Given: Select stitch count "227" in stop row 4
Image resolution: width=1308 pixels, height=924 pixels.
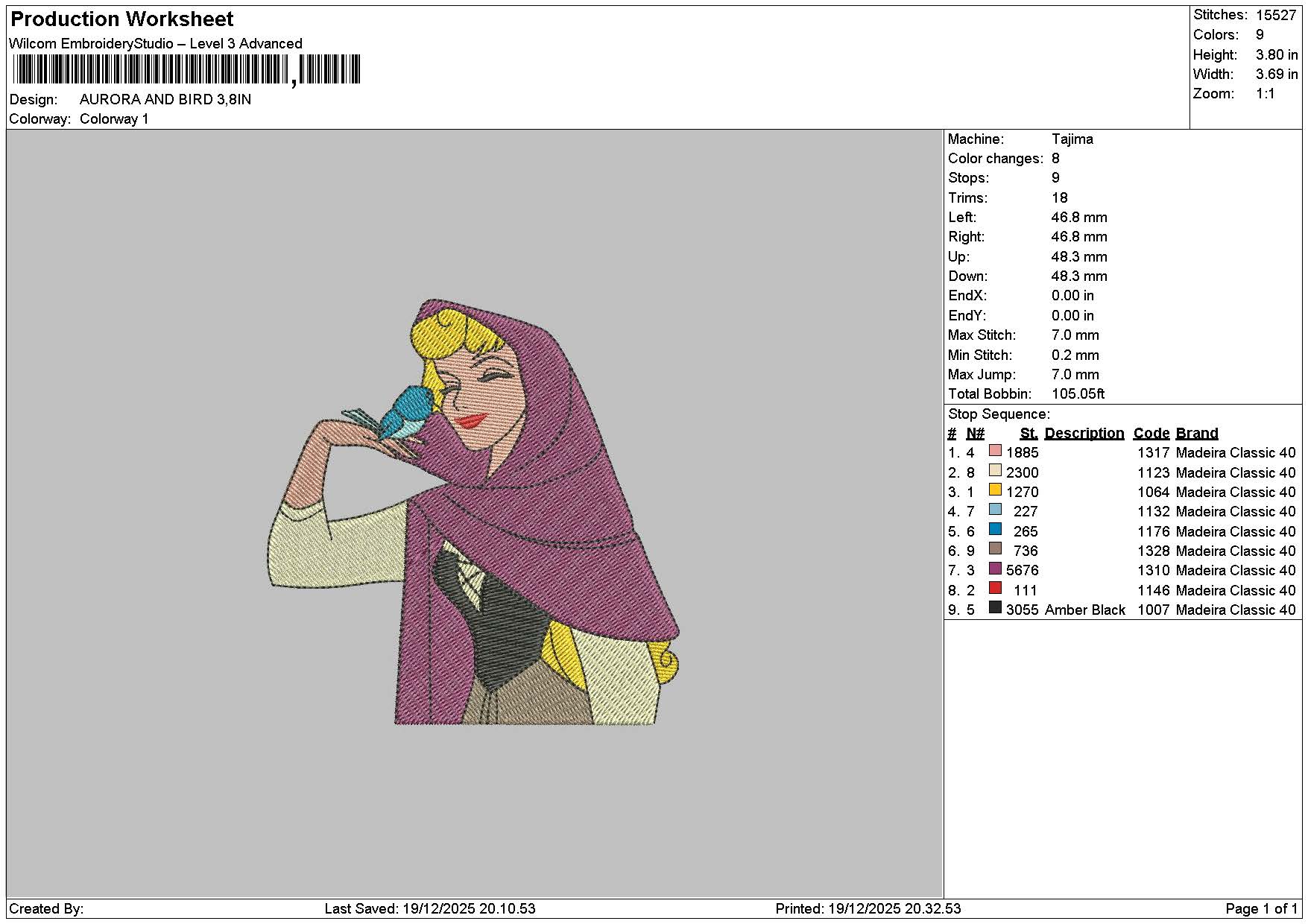Looking at the screenshot, I should tap(1026, 512).
